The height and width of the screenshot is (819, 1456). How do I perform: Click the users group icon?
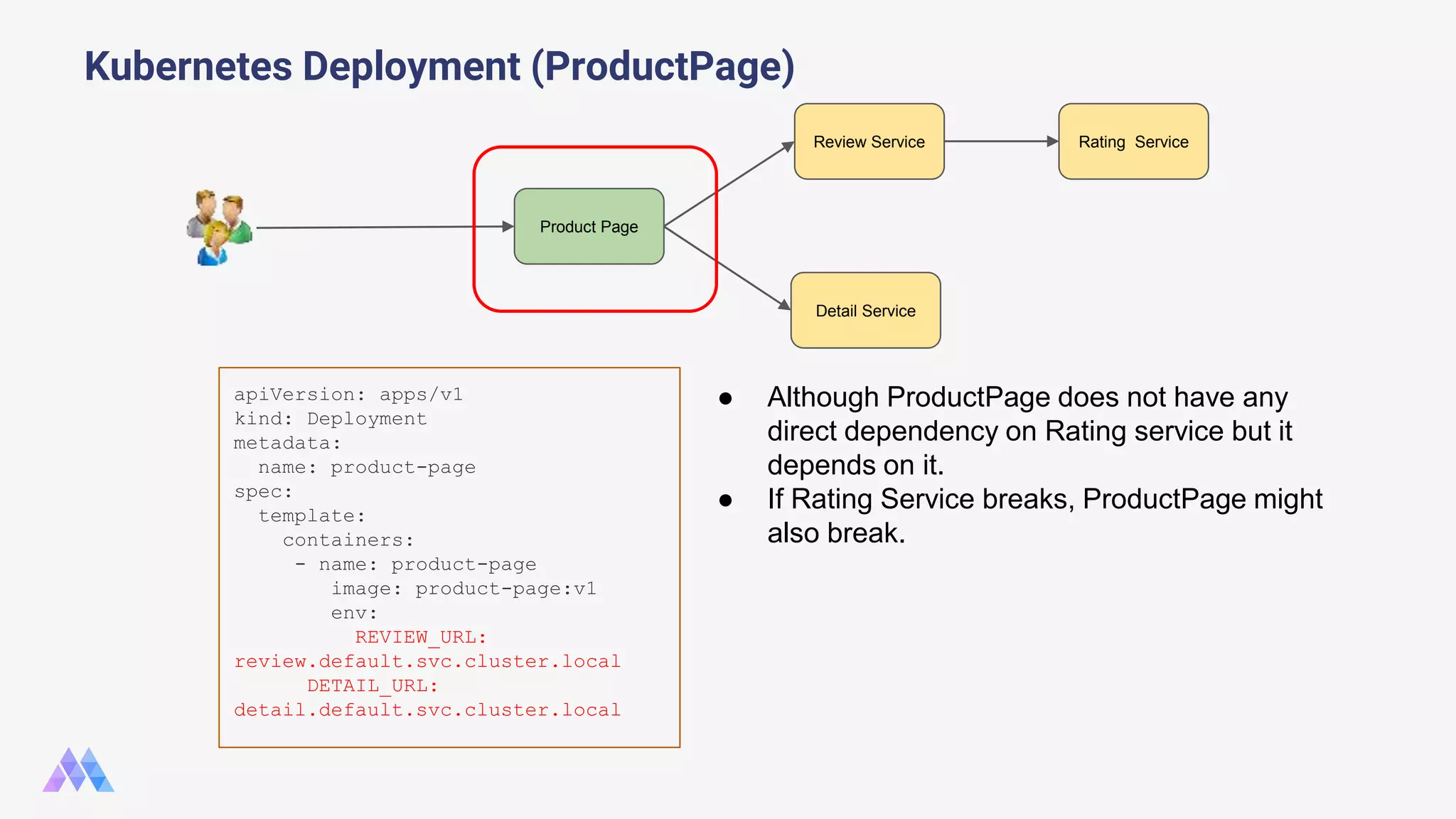point(219,227)
